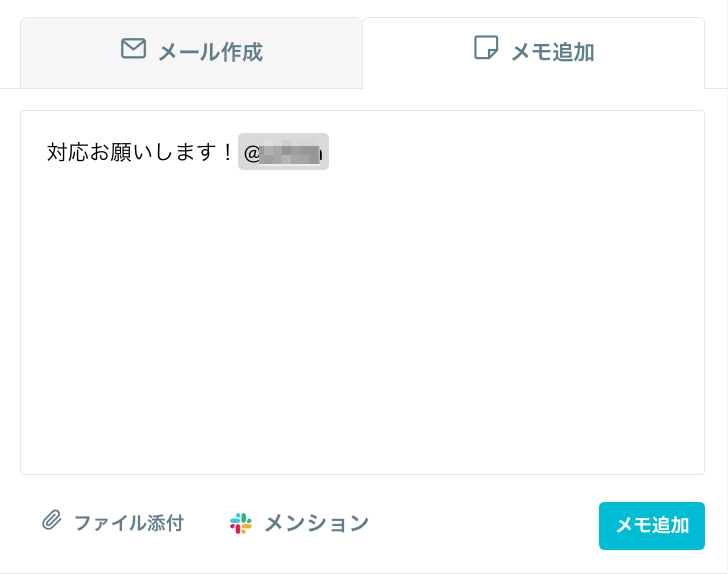Select the メモ追加 tab
728x574 pixels.
click(x=534, y=52)
